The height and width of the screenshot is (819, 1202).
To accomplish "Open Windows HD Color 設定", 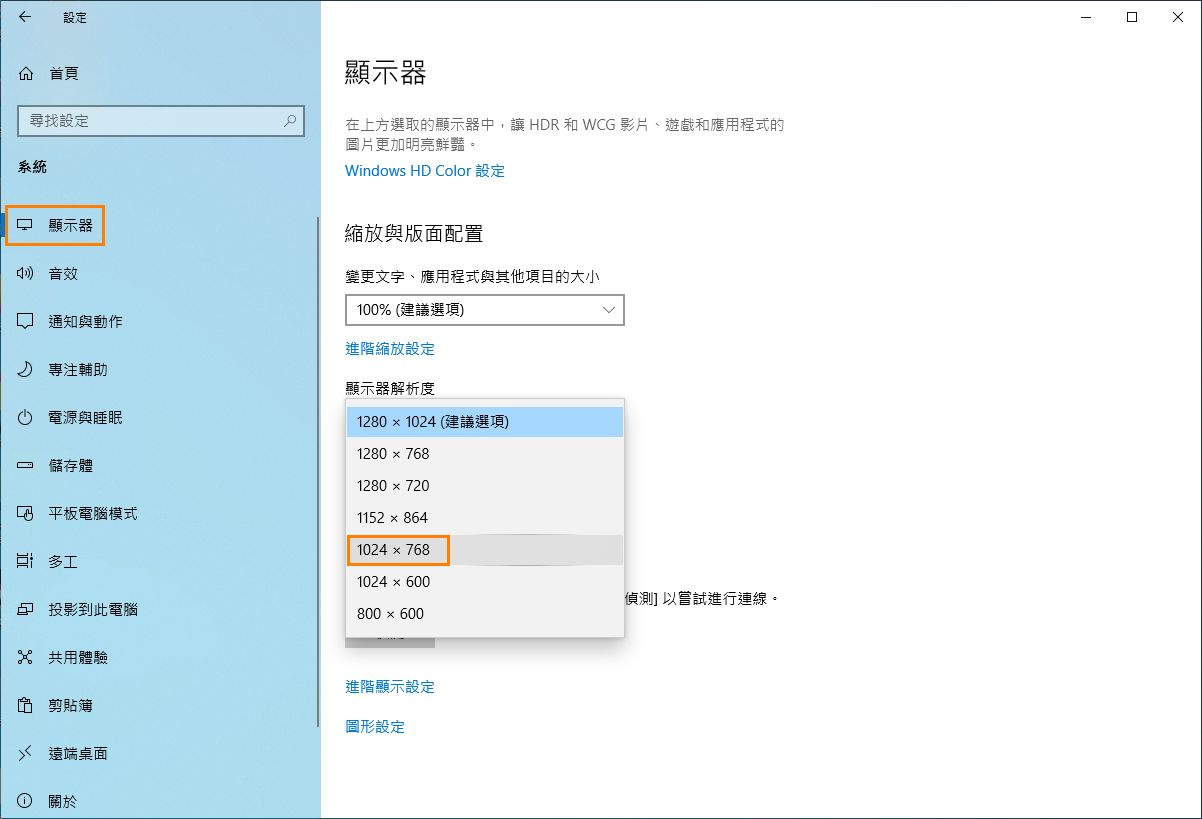I will point(424,171).
